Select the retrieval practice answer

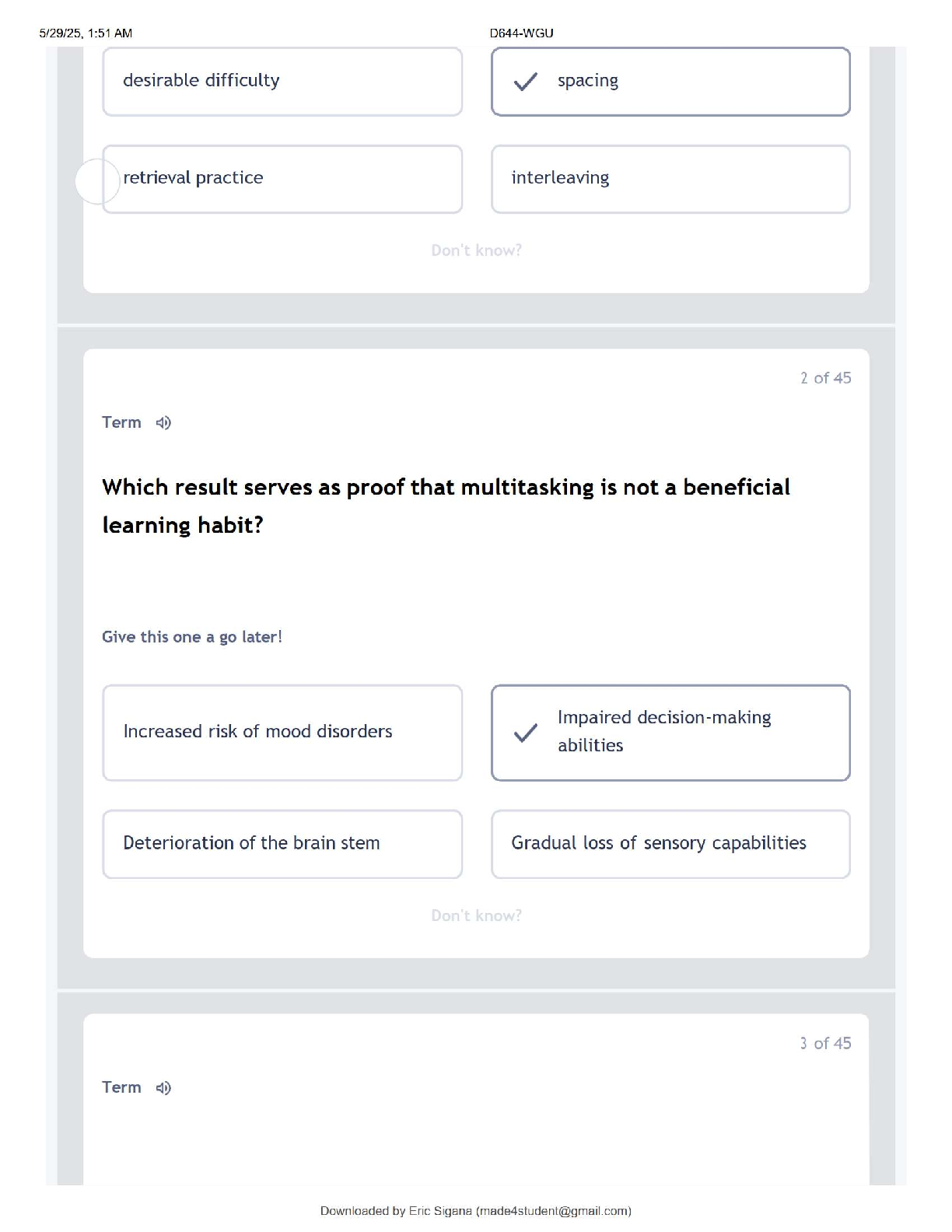click(282, 179)
